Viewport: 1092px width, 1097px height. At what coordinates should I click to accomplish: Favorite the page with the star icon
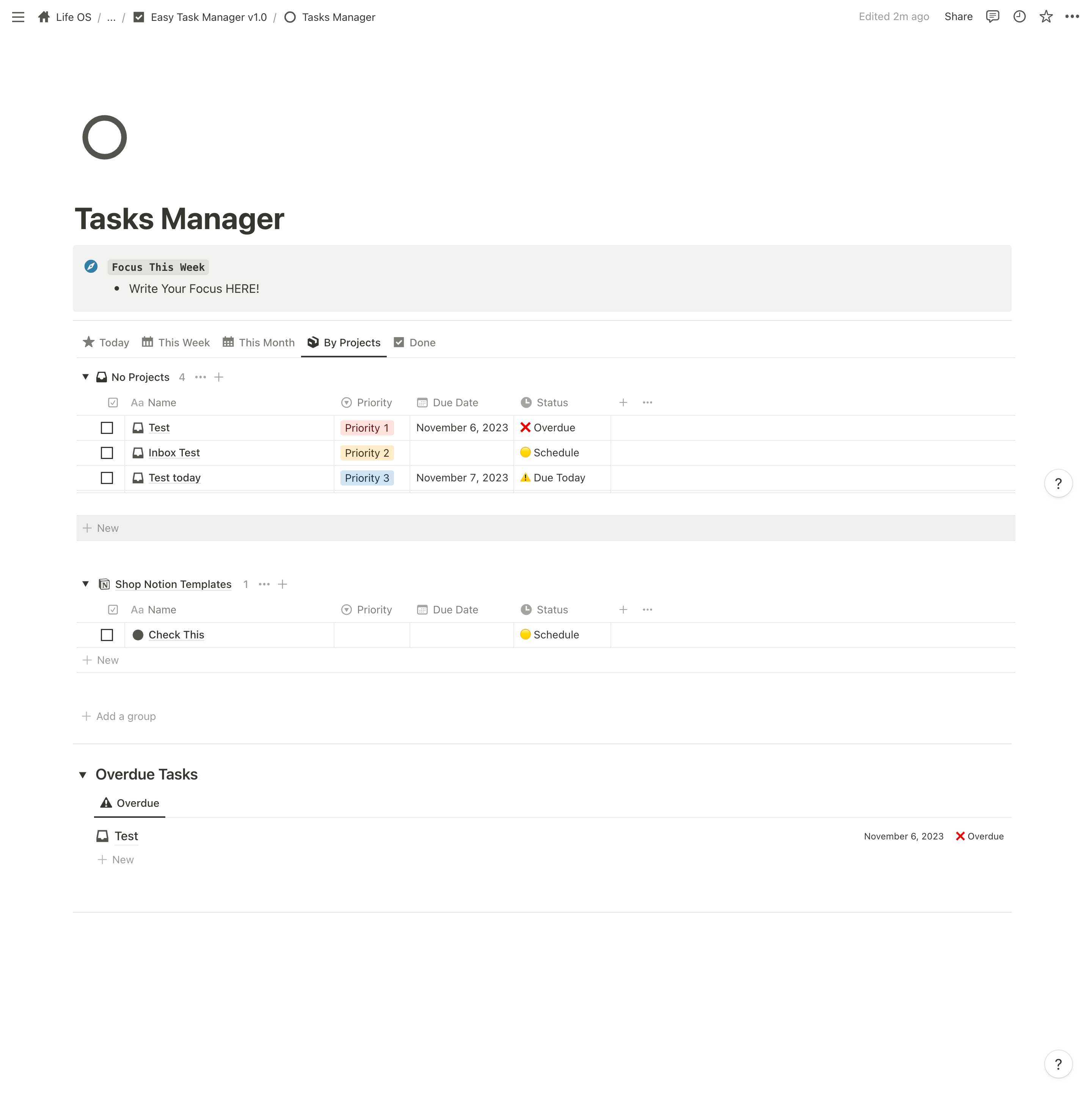pos(1046,16)
